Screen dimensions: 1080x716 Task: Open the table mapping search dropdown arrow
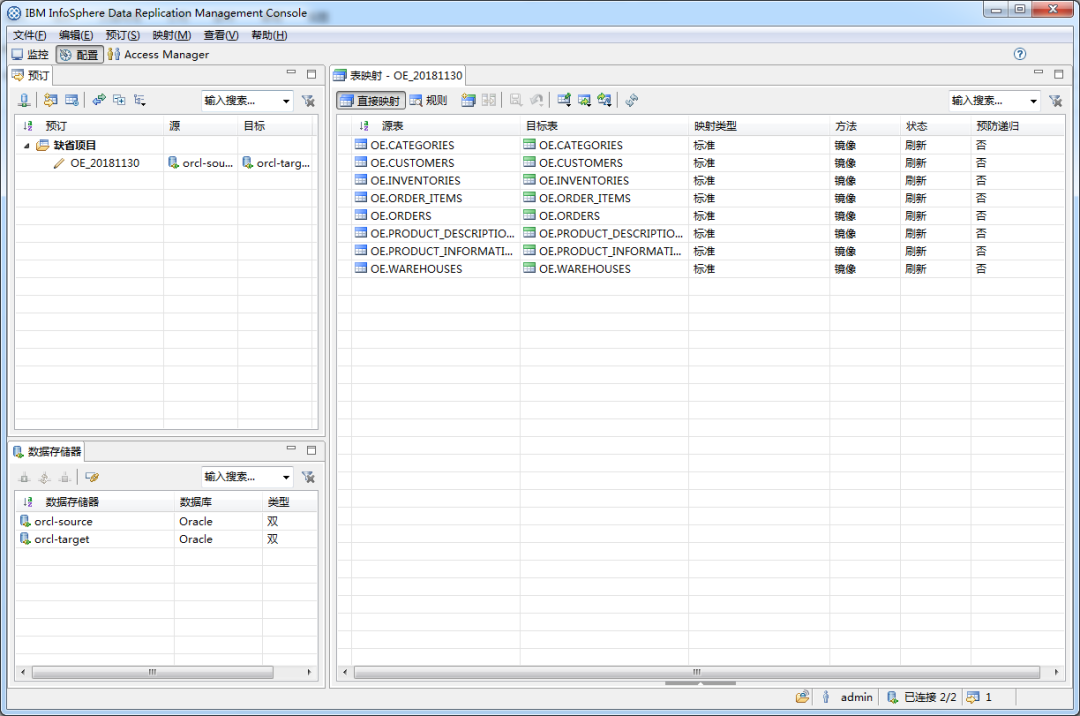point(1033,101)
